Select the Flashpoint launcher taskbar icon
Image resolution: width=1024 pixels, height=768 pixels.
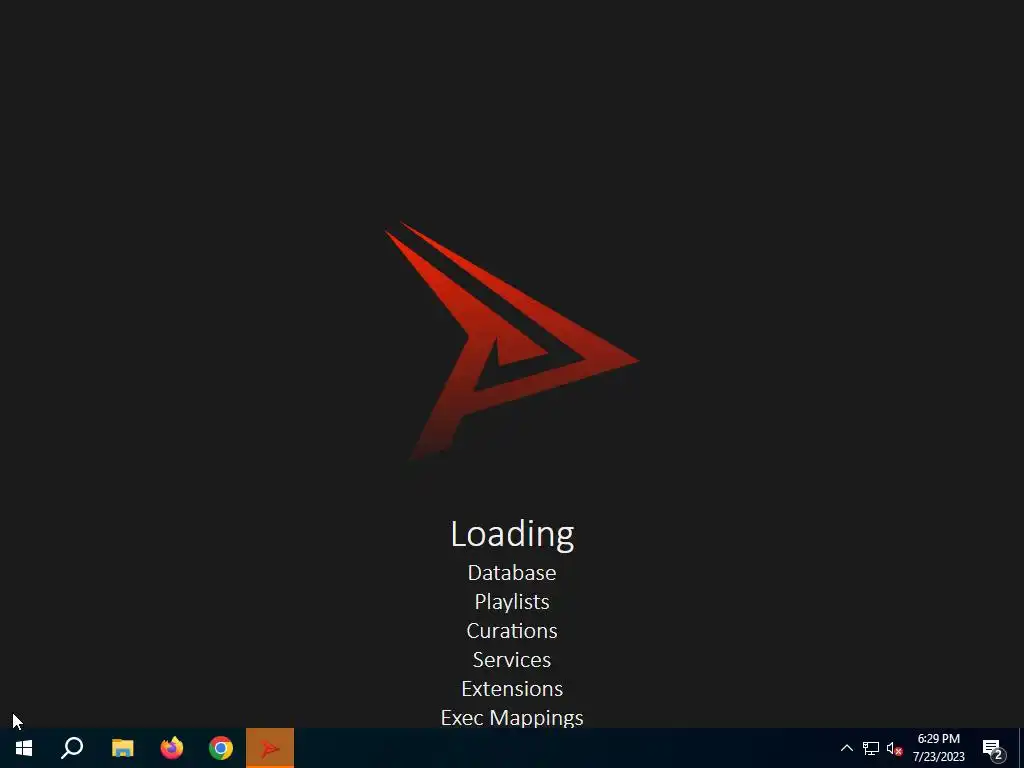[270, 748]
